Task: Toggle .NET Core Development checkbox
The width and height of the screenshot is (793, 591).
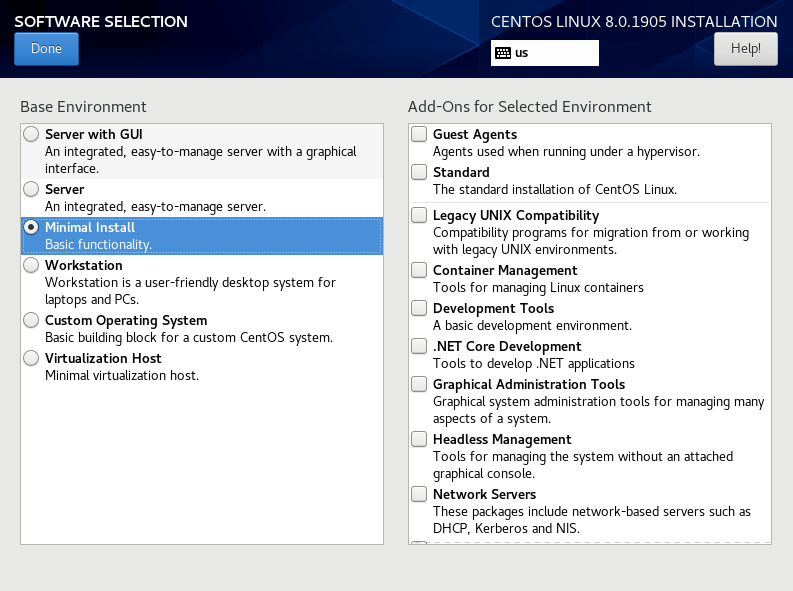Action: [x=419, y=346]
